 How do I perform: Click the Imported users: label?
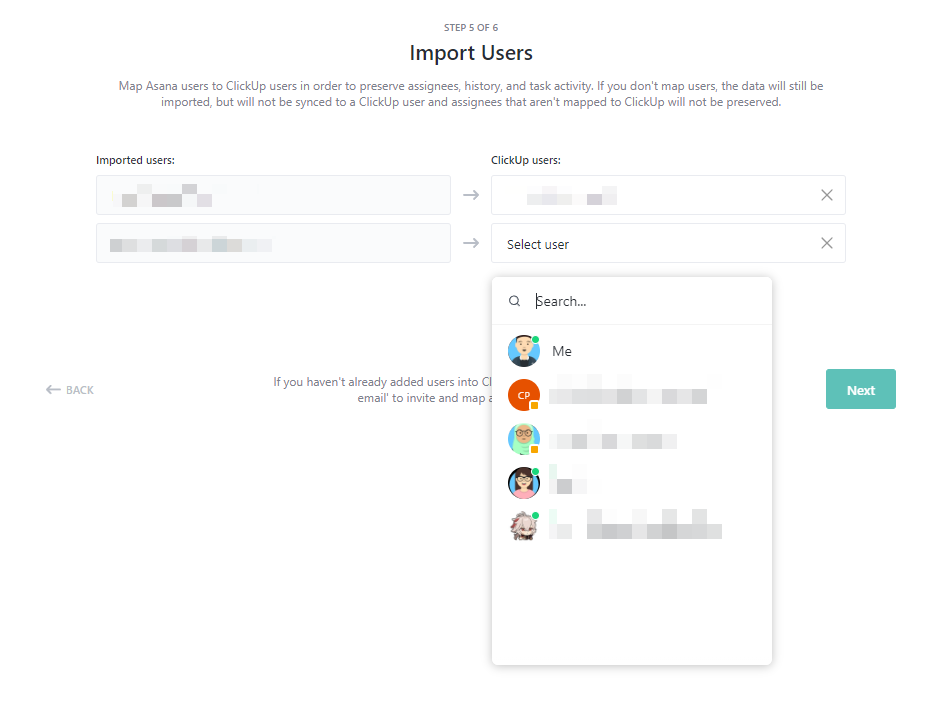135,160
